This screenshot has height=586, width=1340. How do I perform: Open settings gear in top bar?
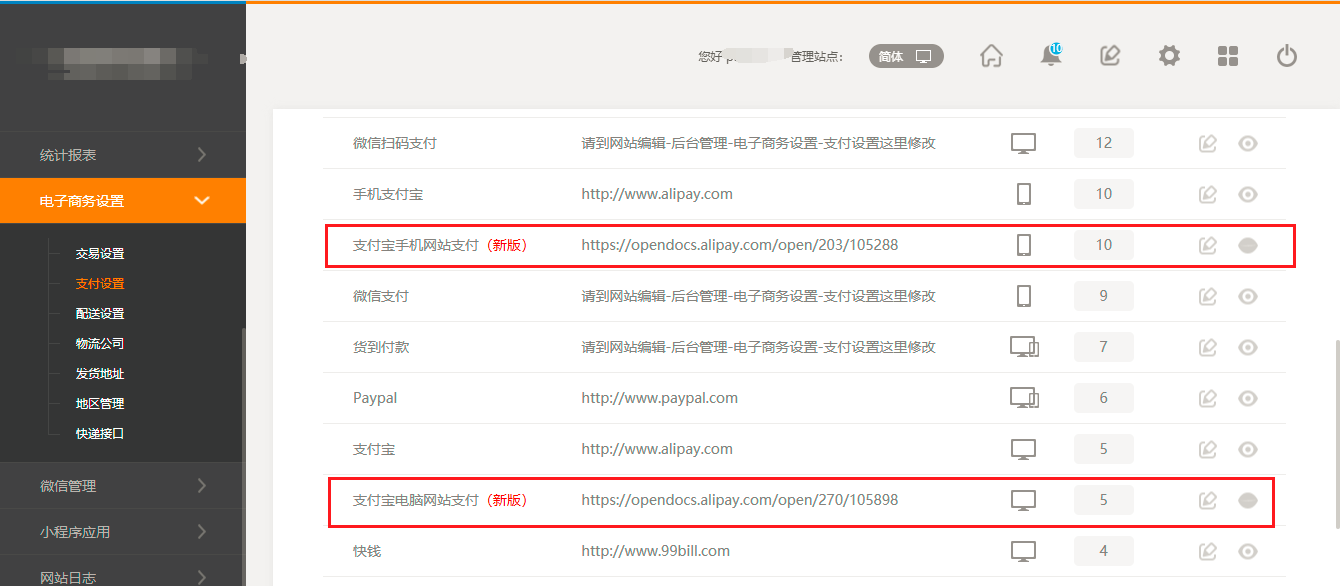1169,56
